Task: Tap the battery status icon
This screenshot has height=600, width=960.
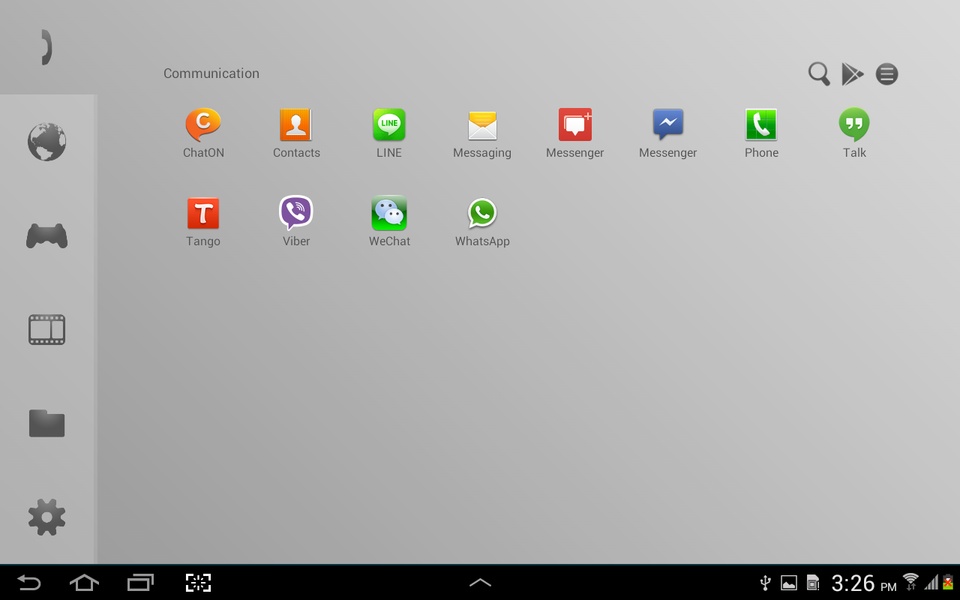Action: click(948, 582)
